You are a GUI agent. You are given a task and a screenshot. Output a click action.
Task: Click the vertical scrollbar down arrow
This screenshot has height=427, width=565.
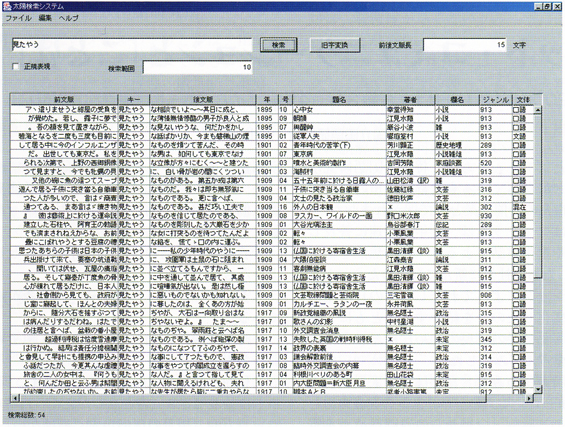click(538, 389)
